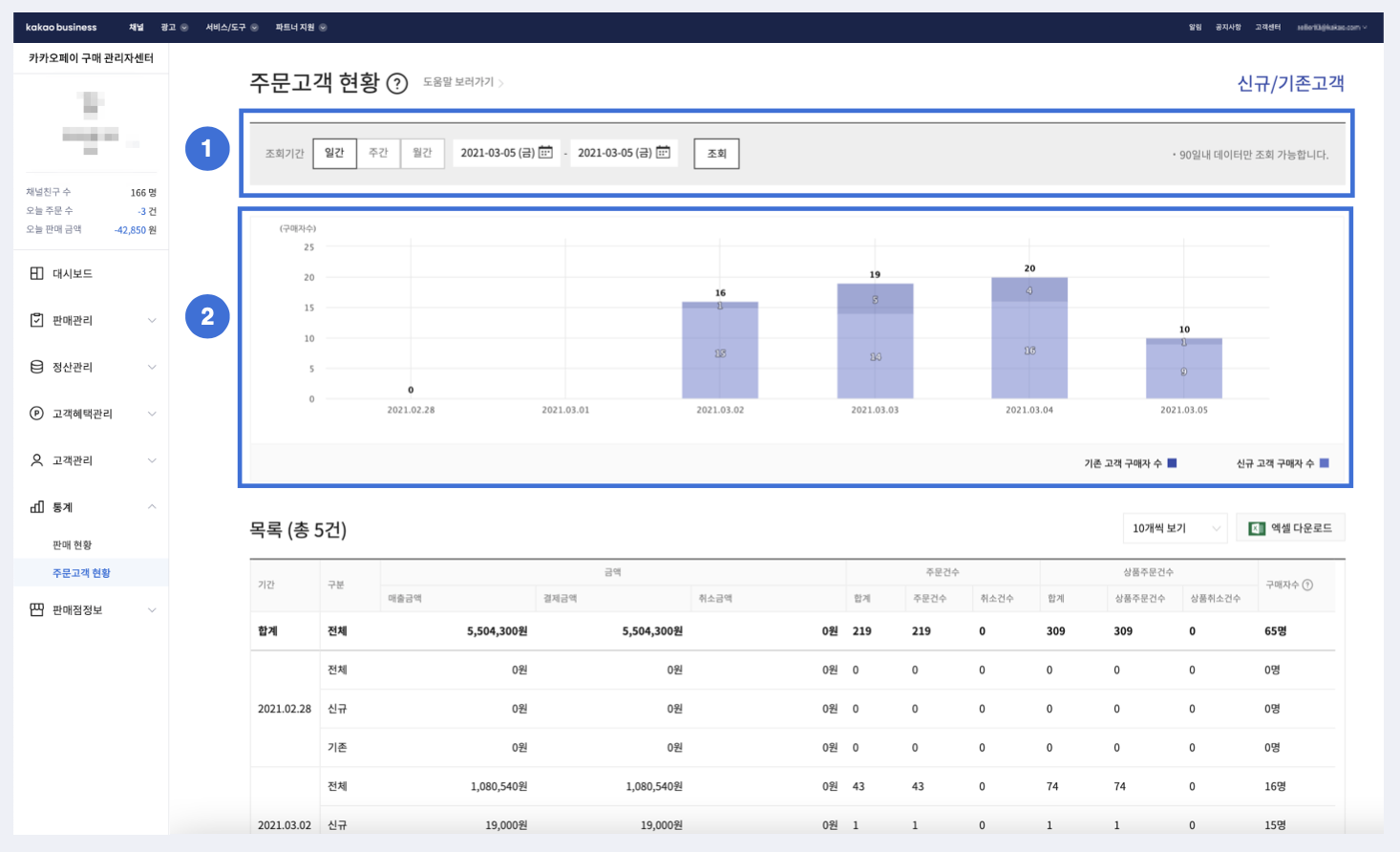Click the total 5,504,300원 매출금액 cell
1400x852 pixels.
pyautogui.click(x=497, y=631)
